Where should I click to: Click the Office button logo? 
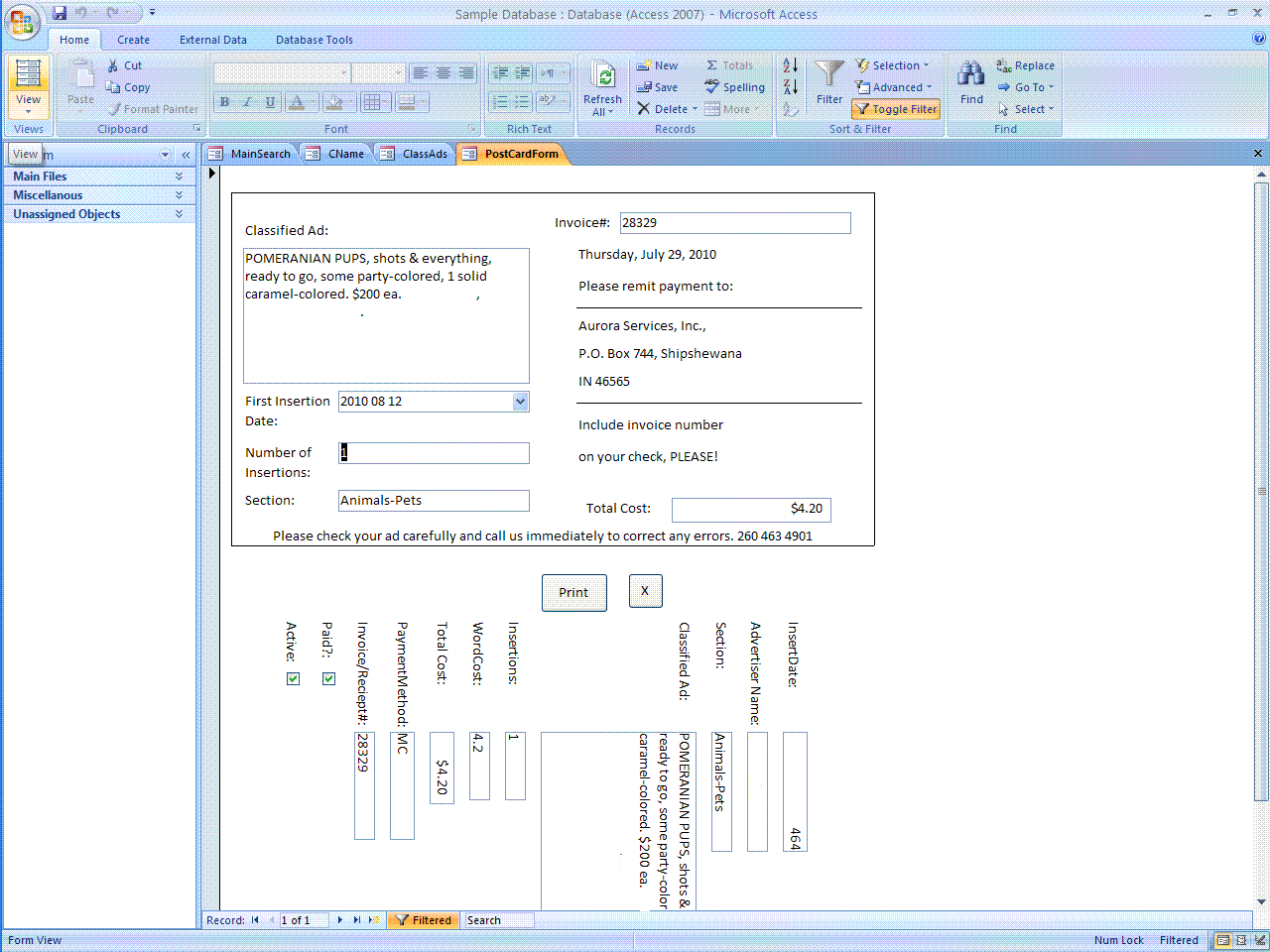click(22, 22)
